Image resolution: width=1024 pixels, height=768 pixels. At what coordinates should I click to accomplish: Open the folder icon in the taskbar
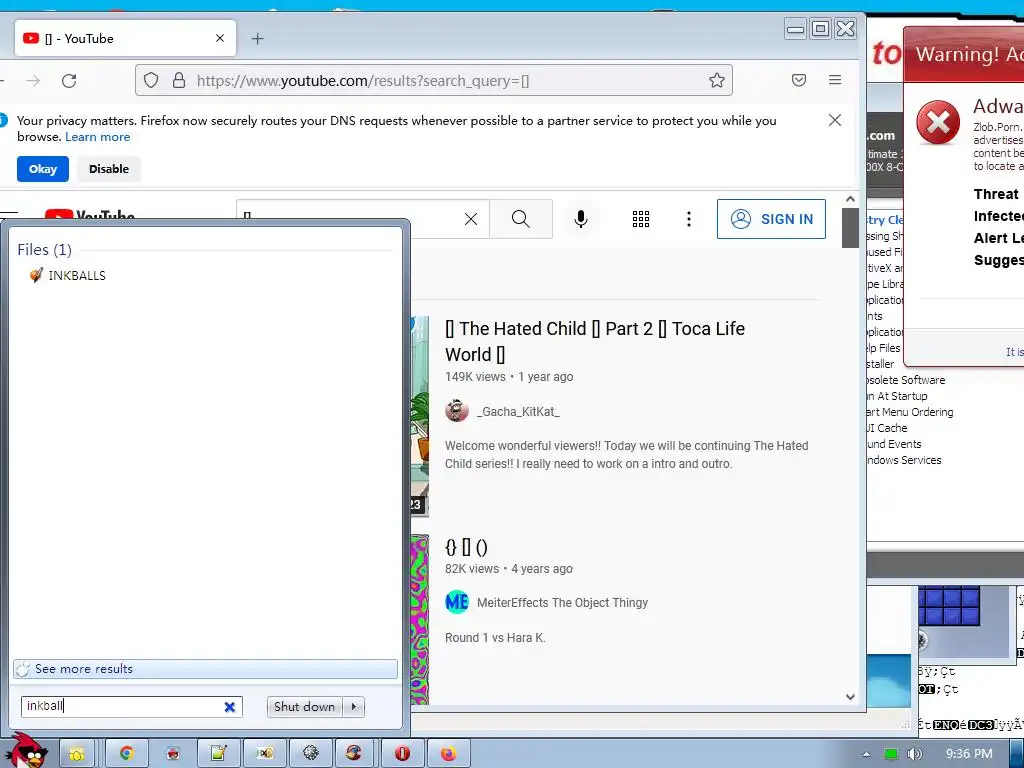pyautogui.click(x=76, y=754)
